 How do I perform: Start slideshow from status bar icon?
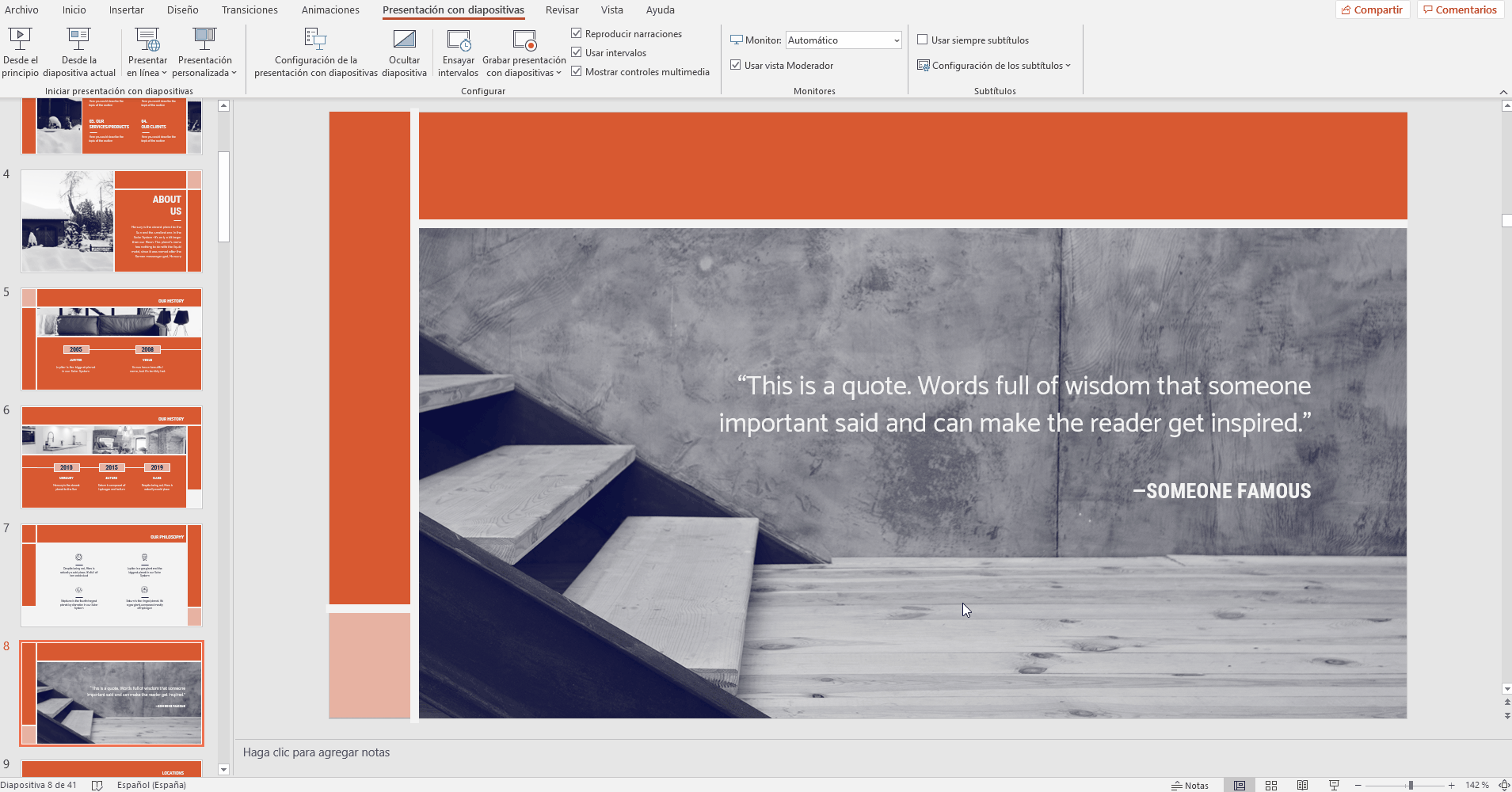pyautogui.click(x=1335, y=785)
